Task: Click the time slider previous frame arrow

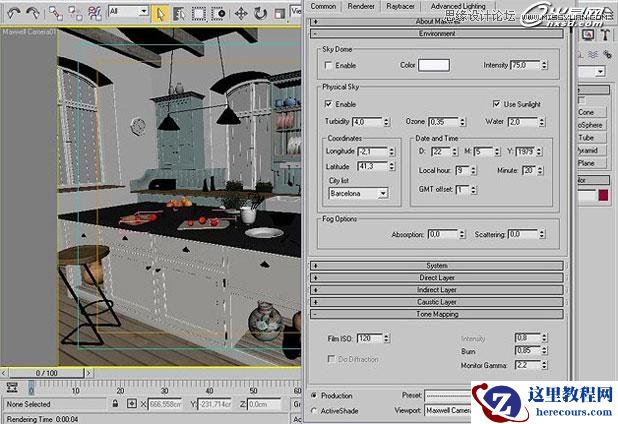Action: click(4, 373)
